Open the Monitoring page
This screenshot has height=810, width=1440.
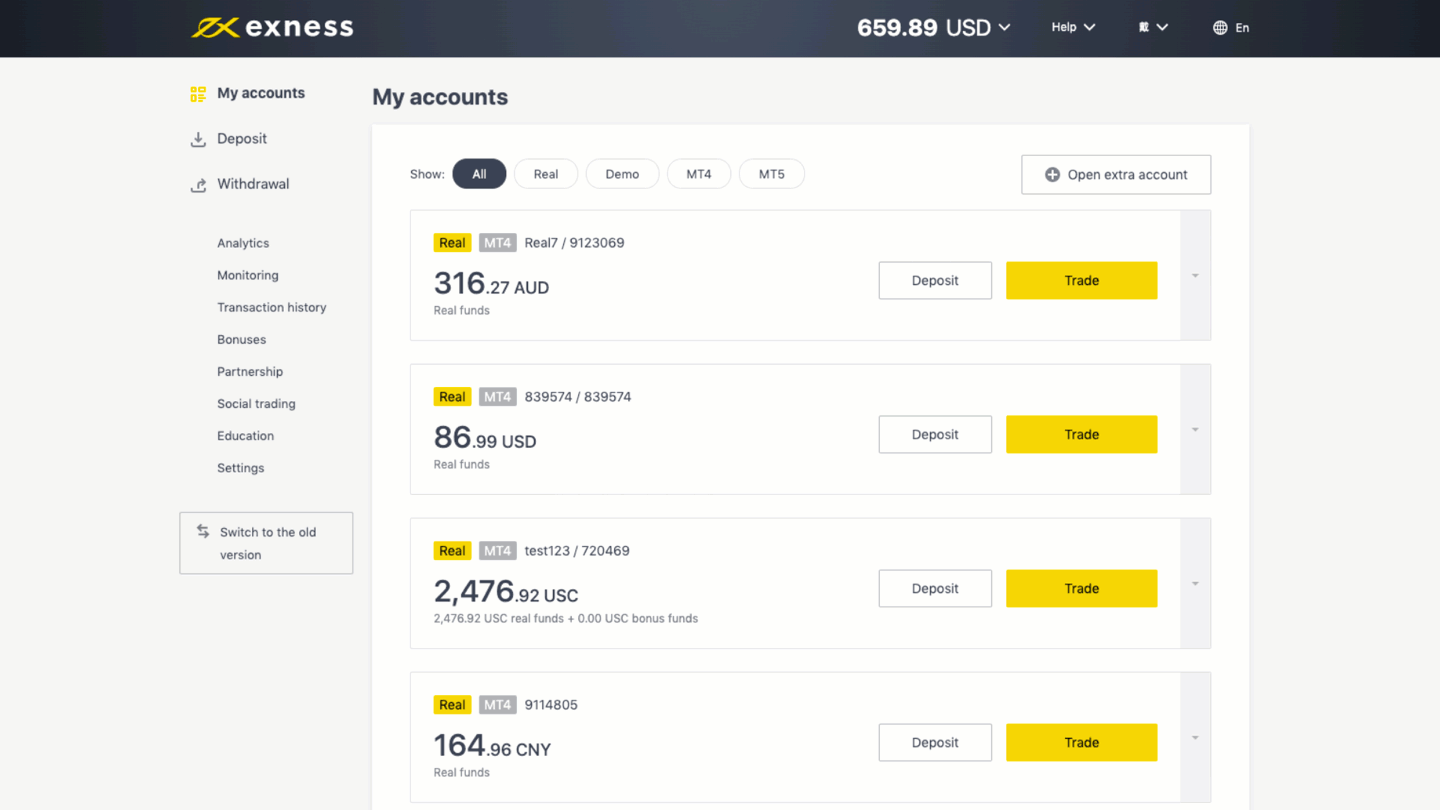248,275
